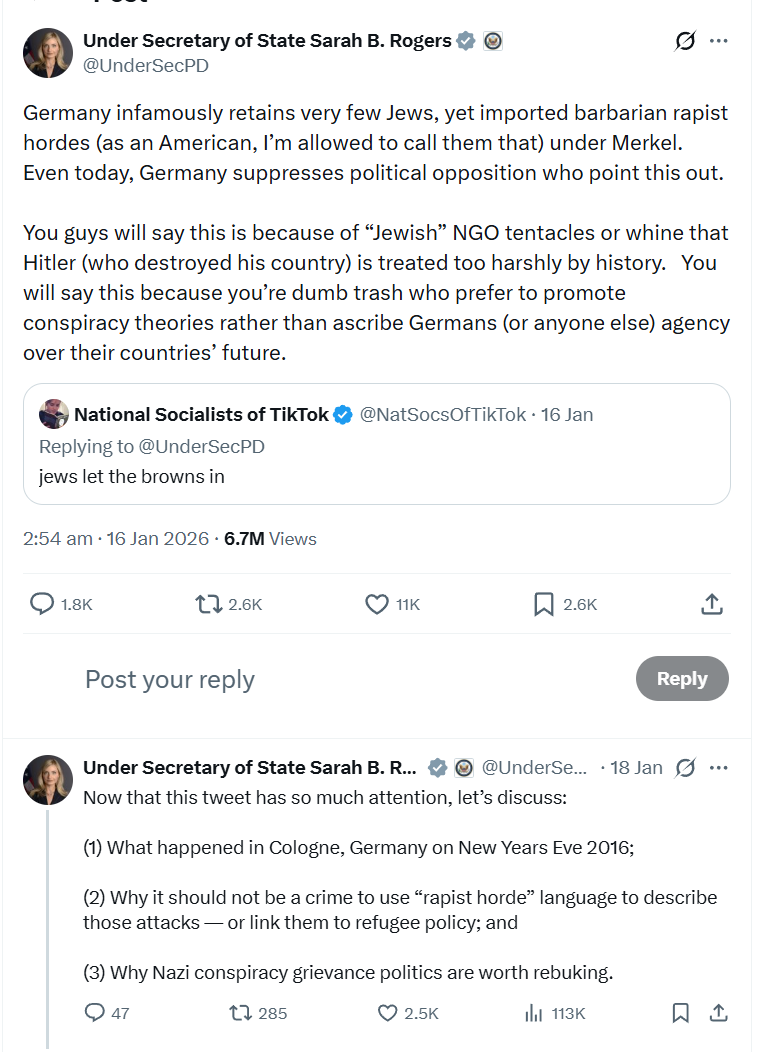Share the main post via share icon

pos(711,604)
